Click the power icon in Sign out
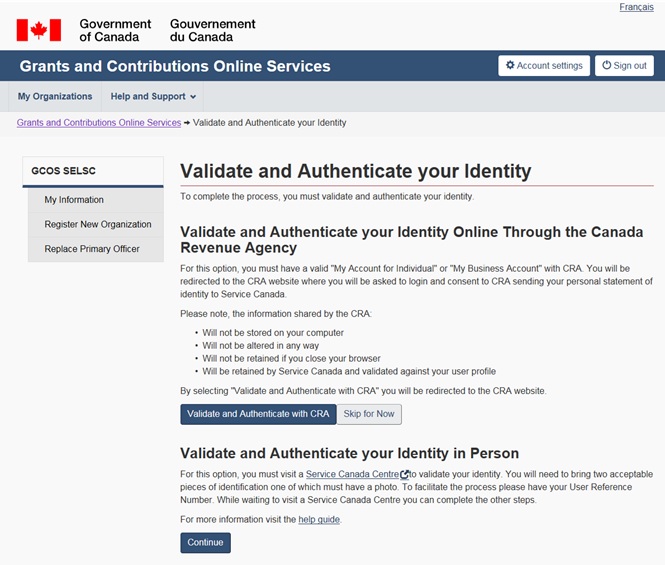This screenshot has width=665, height=565. point(606,66)
